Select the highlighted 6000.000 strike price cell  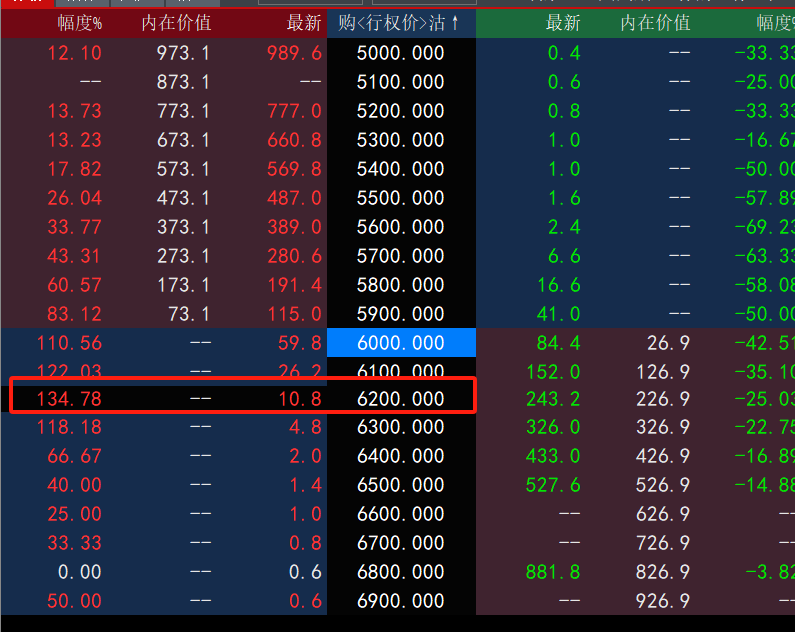pyautogui.click(x=401, y=343)
